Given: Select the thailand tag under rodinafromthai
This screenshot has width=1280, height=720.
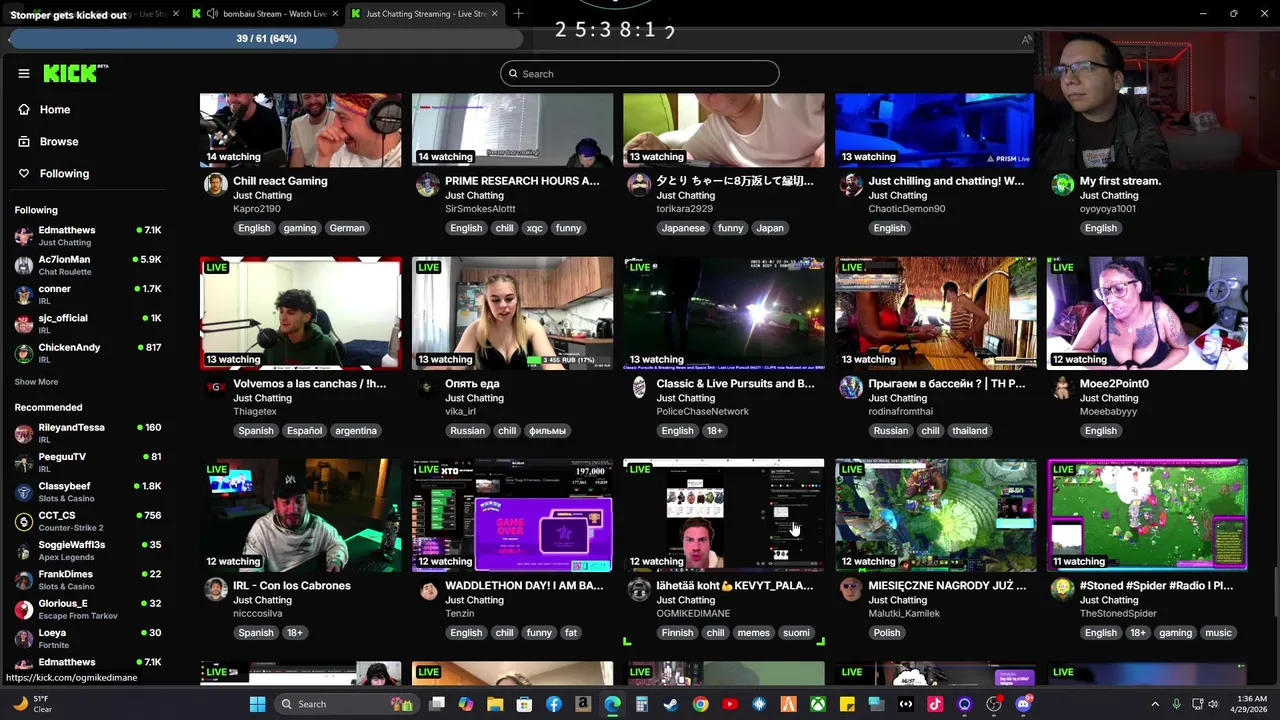Looking at the screenshot, I should point(970,431).
